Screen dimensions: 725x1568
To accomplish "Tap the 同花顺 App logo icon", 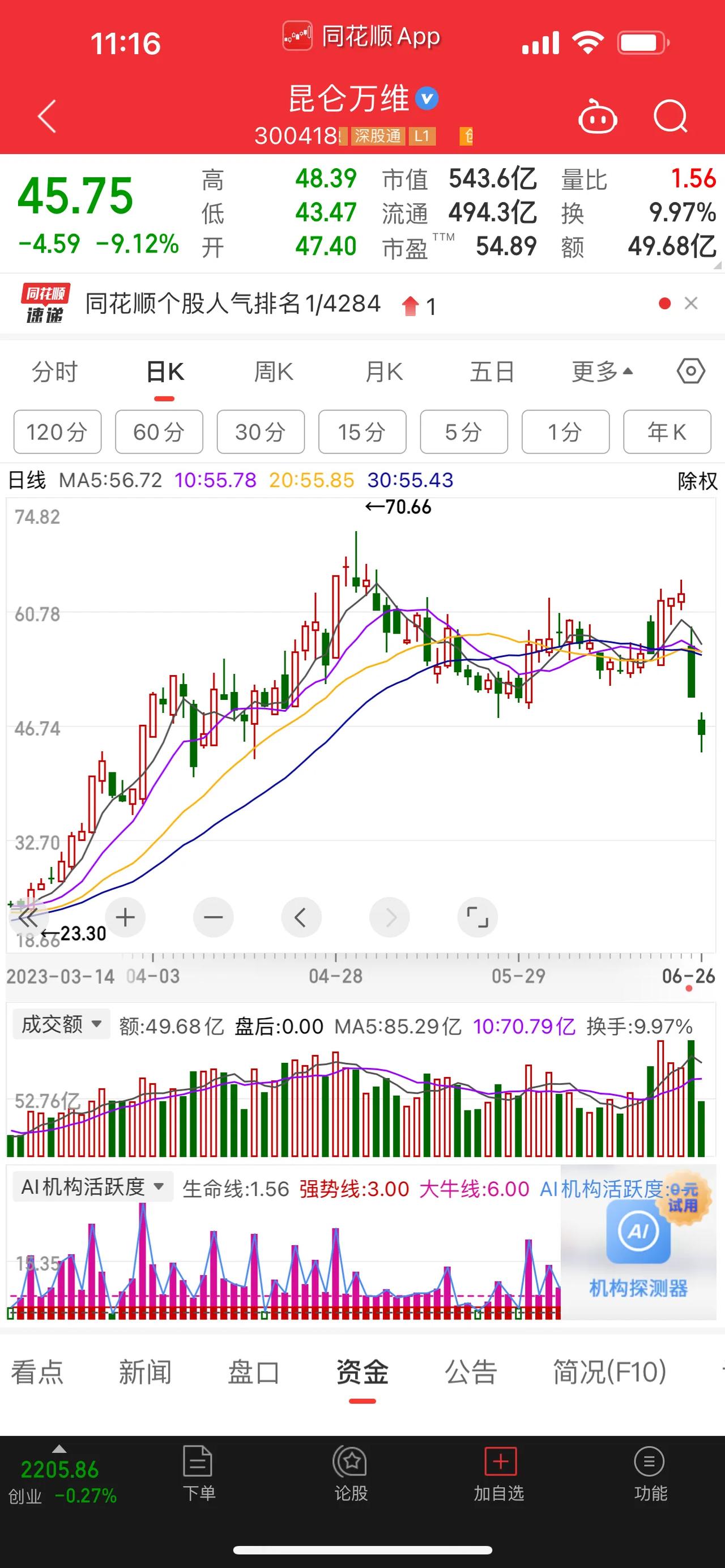I will (297, 36).
